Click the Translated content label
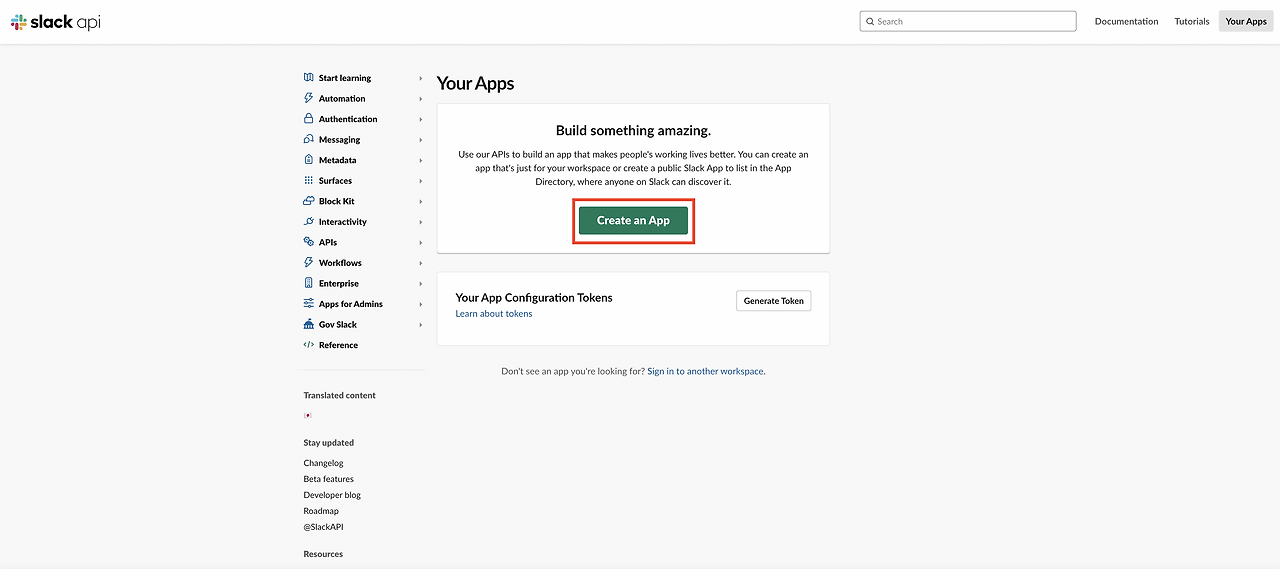Screen dimensions: 1280x569 [x=340, y=395]
